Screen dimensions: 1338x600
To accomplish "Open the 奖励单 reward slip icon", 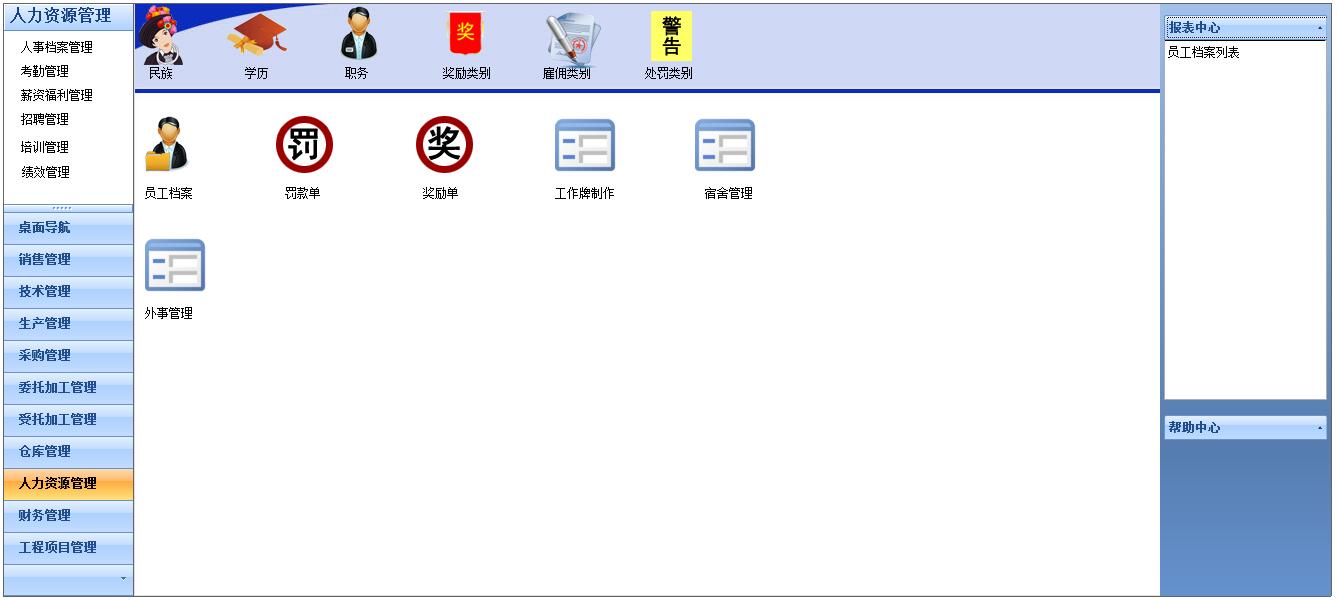I will point(443,145).
